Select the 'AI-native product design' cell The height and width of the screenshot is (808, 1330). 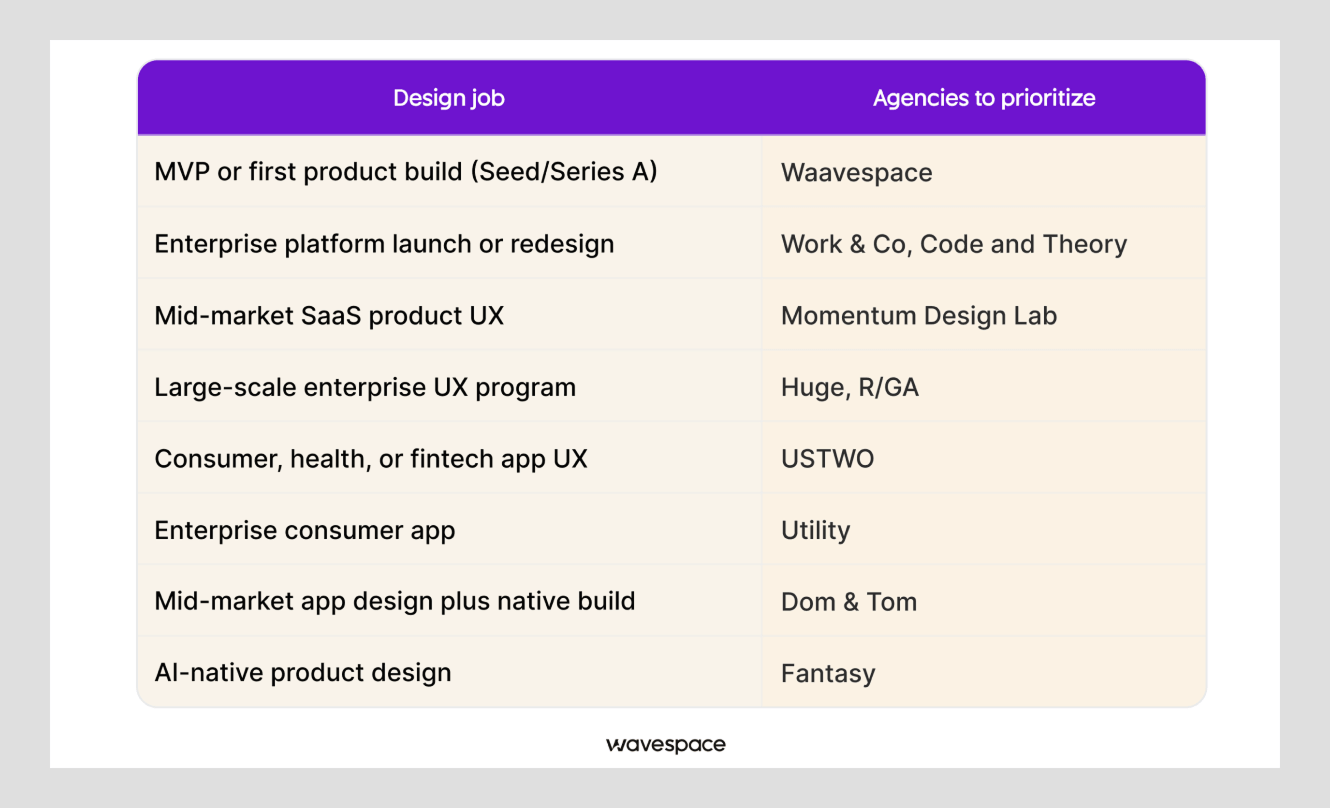pyautogui.click(x=450, y=672)
